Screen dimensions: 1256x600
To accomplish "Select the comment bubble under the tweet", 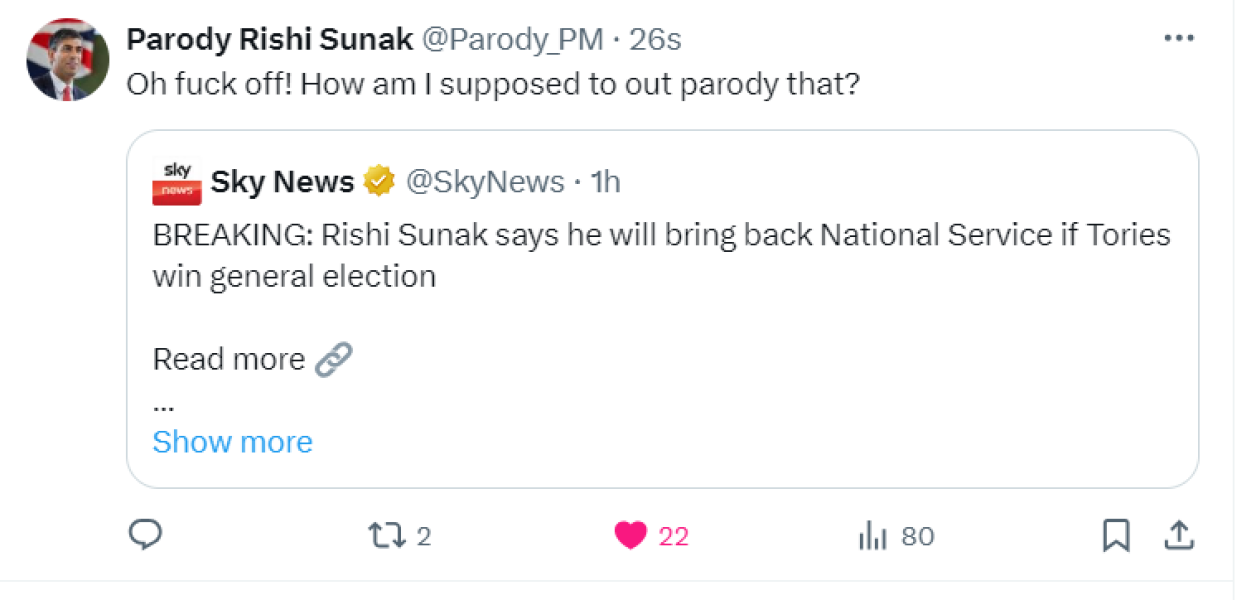I will click(146, 536).
